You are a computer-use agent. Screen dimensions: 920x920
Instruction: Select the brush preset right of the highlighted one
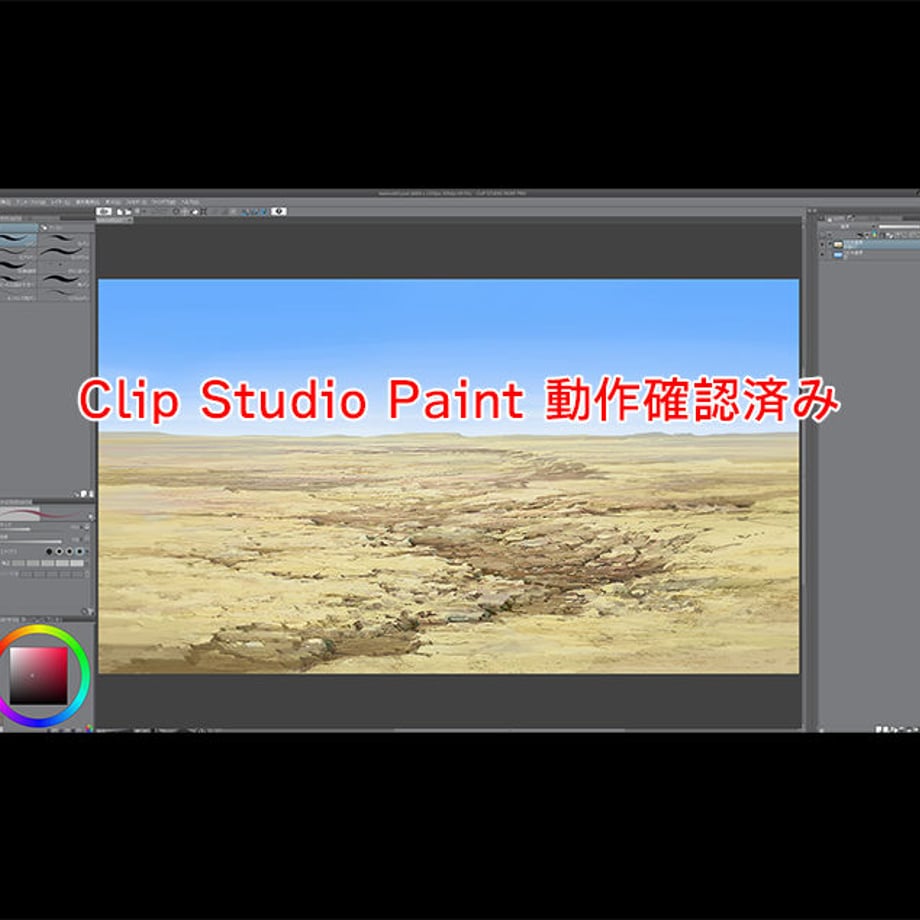pos(63,239)
